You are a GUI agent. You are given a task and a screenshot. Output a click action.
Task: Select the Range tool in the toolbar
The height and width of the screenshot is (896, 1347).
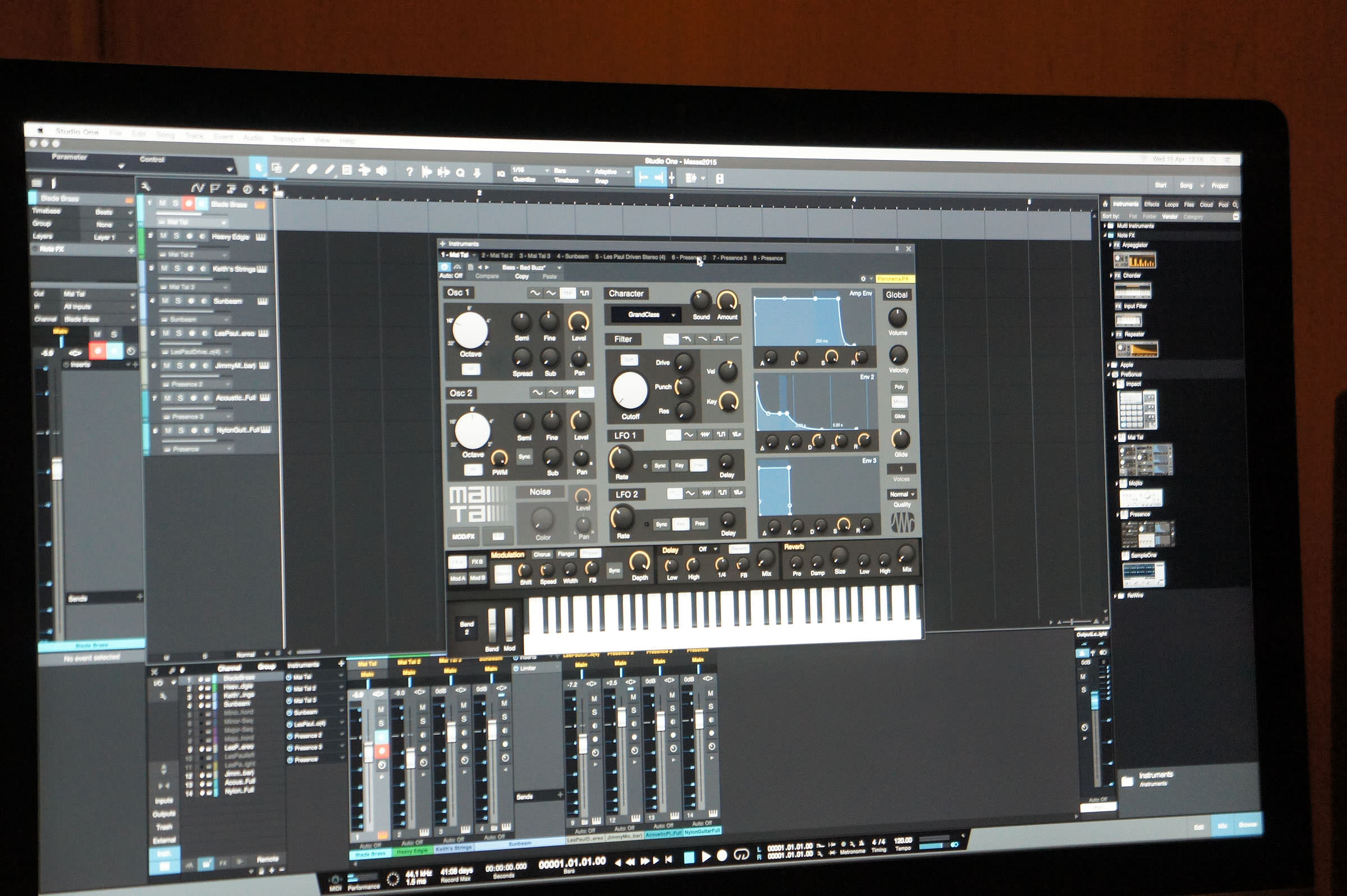coord(277,168)
